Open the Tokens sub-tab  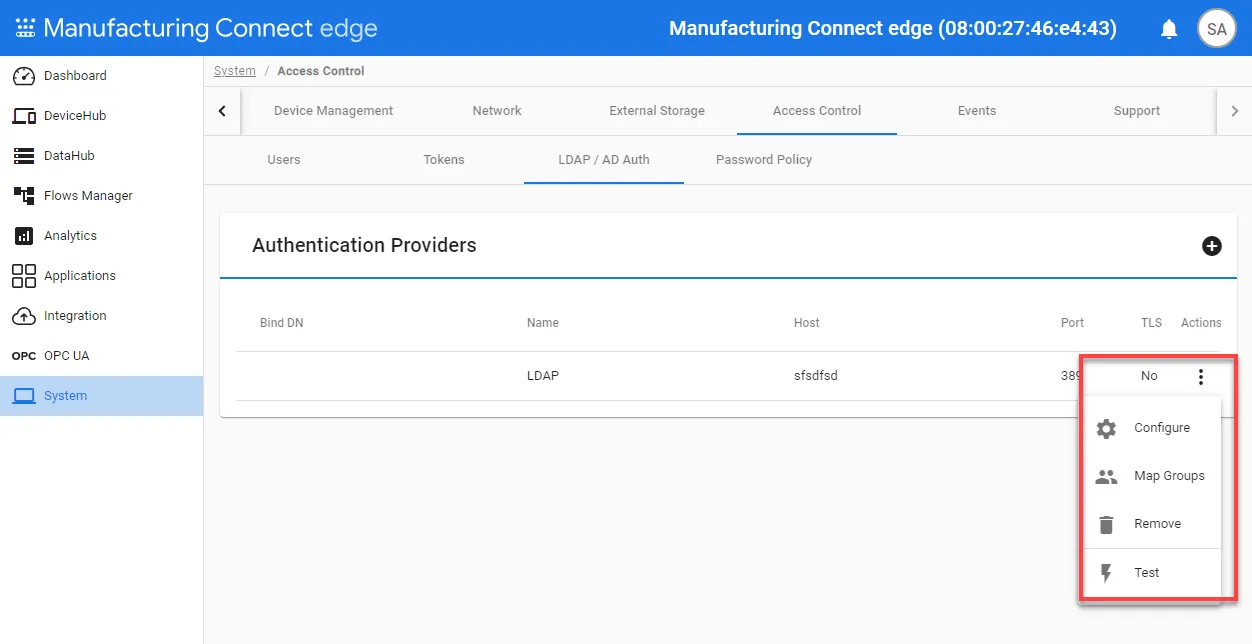pyautogui.click(x=444, y=160)
